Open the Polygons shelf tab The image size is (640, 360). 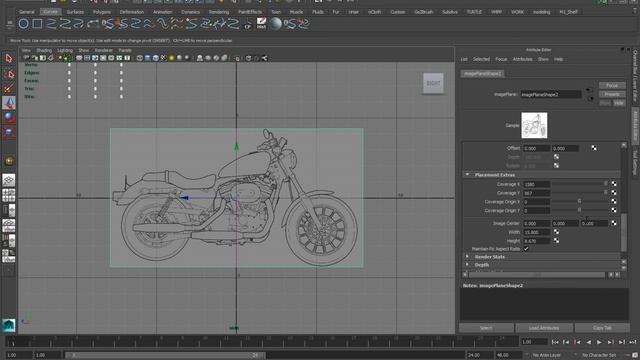click(x=102, y=12)
